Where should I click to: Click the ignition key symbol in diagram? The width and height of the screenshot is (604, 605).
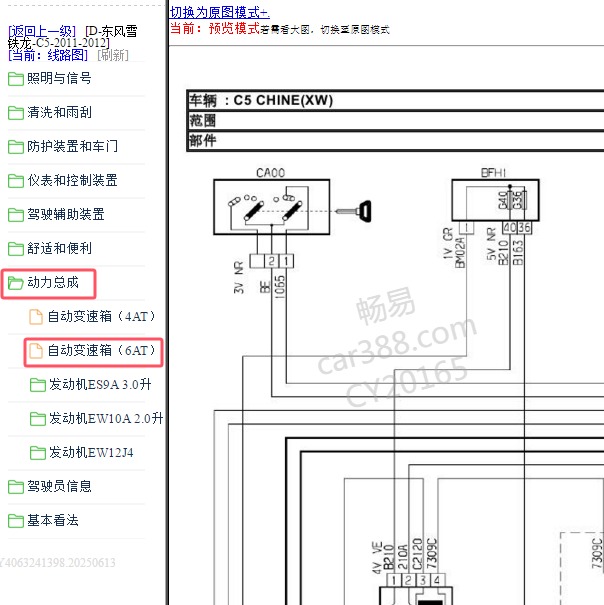point(354,211)
